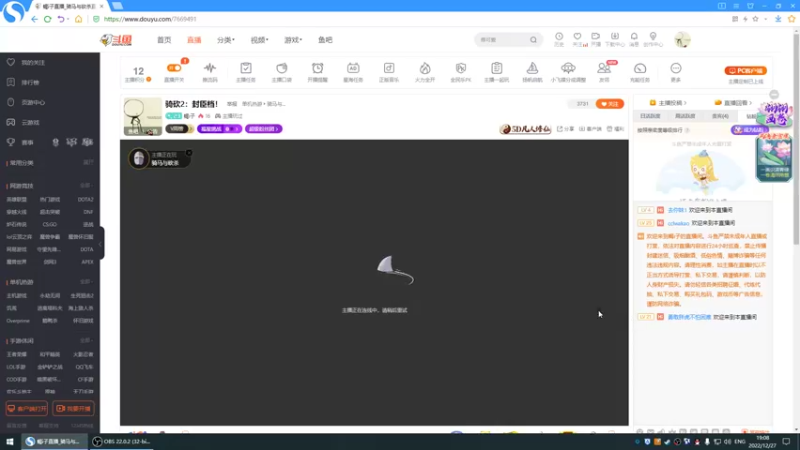This screenshot has width=800, height=450.
Task: Click the orange 关注 follow button
Action: (x=610, y=104)
